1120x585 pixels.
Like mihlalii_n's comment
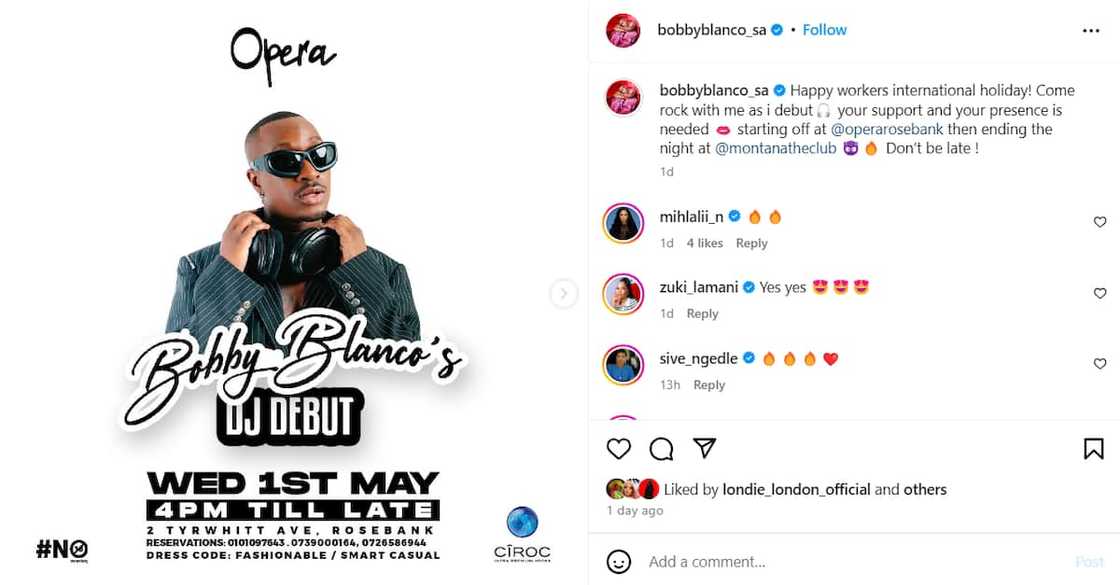coord(1100,222)
